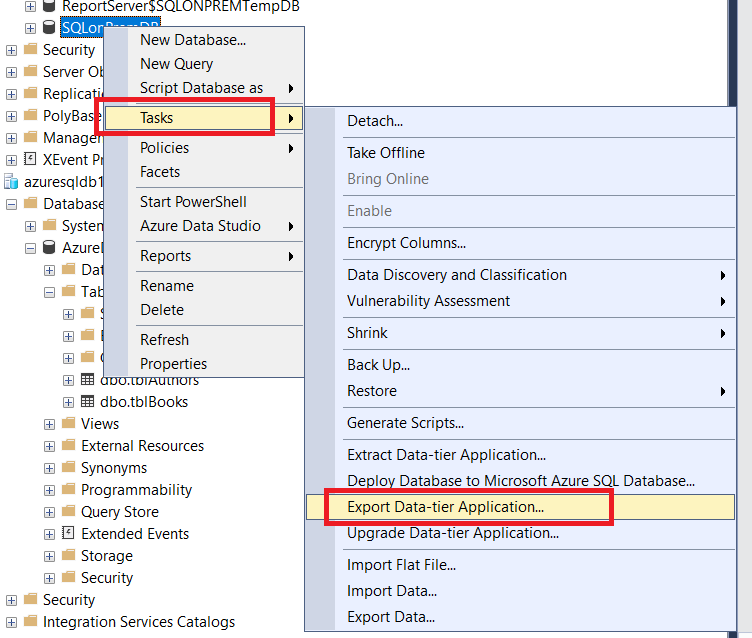Open Properties from the context menu
This screenshot has height=638, width=752.
tap(173, 364)
